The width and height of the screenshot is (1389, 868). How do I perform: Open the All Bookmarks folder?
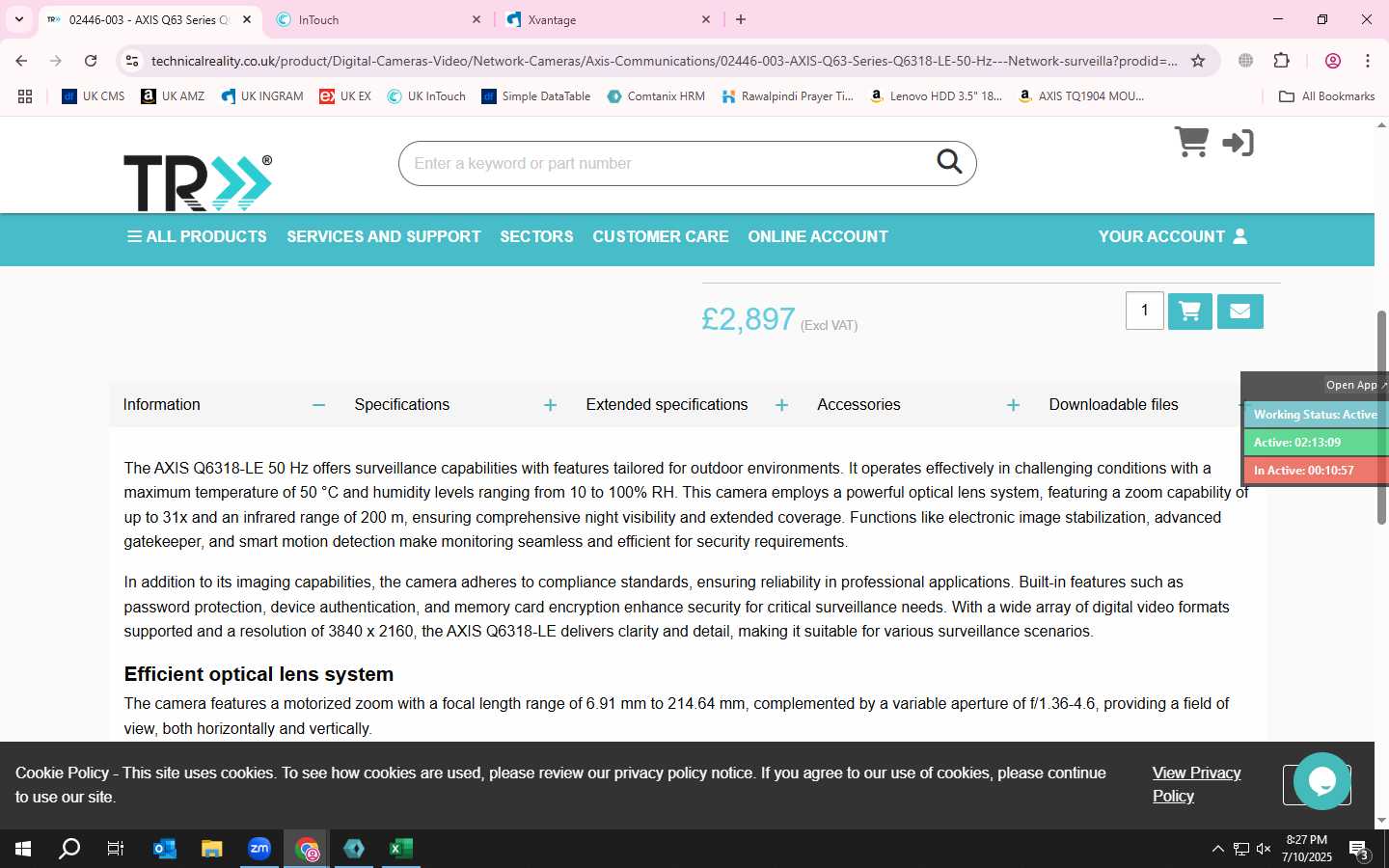click(1326, 96)
